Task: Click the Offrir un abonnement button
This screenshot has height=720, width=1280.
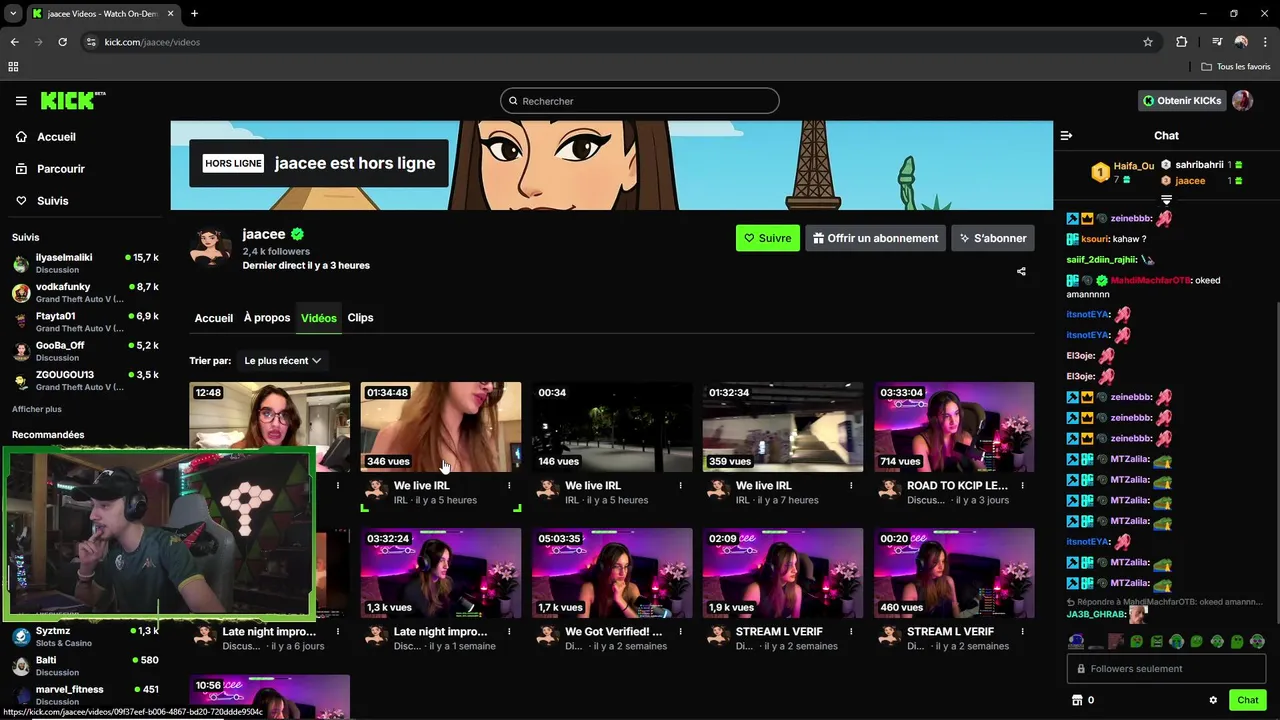Action: [876, 238]
